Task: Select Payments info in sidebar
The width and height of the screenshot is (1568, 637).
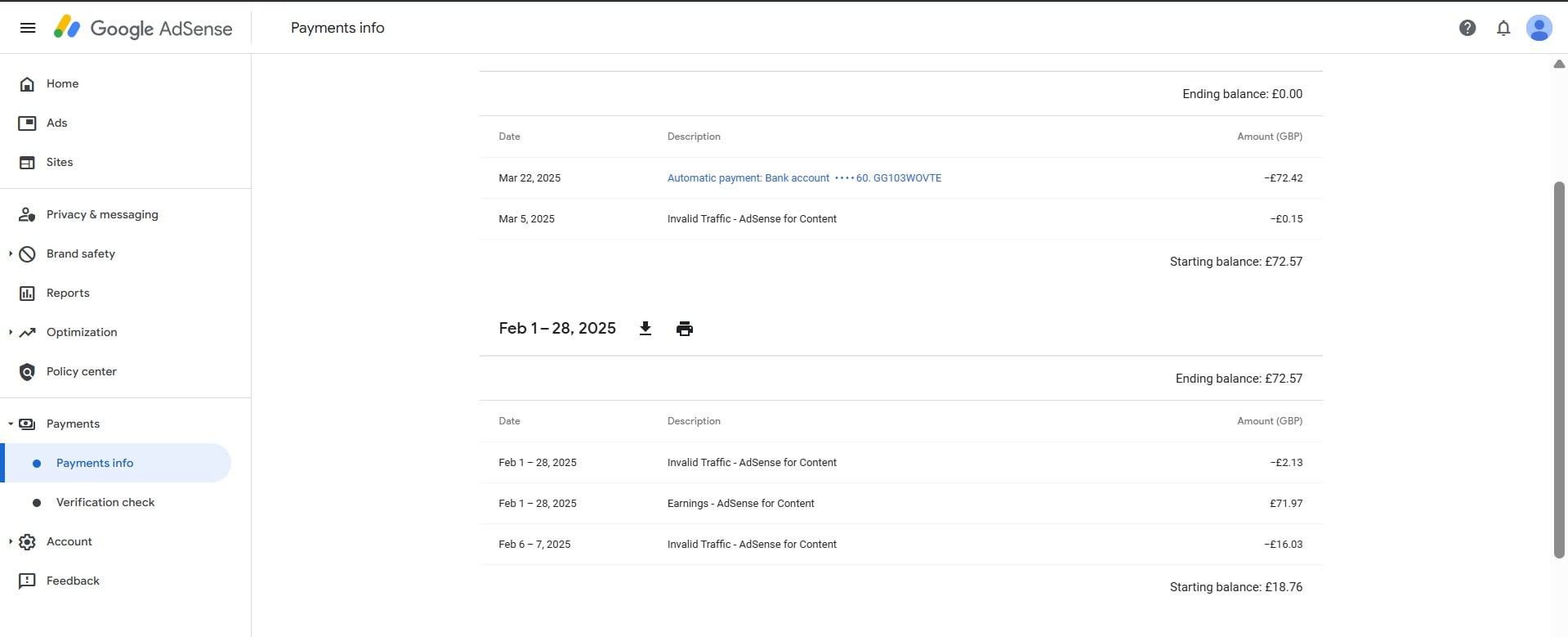Action: pos(95,463)
